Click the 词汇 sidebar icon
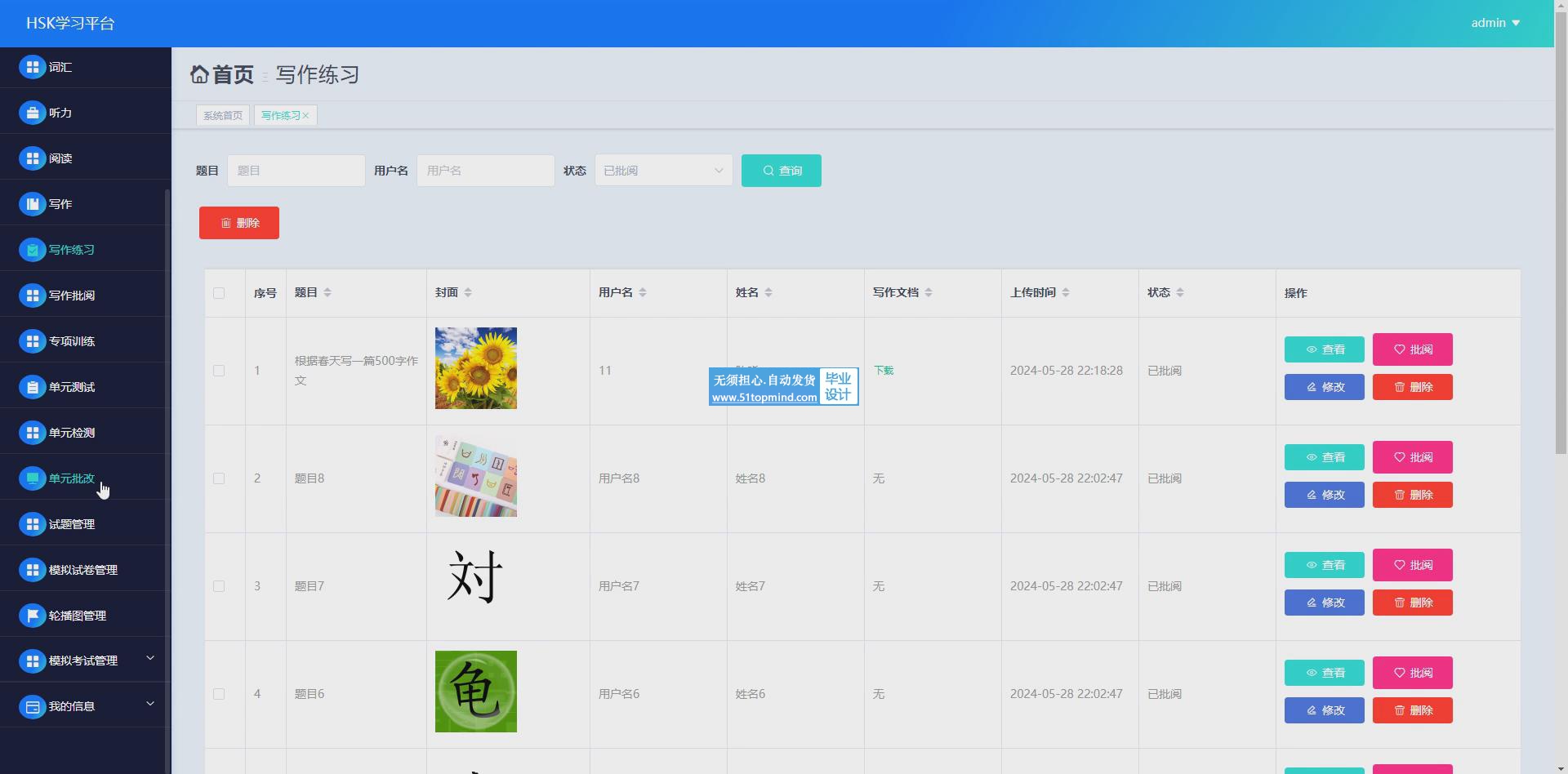This screenshot has height=774, width=1568. 33,67
